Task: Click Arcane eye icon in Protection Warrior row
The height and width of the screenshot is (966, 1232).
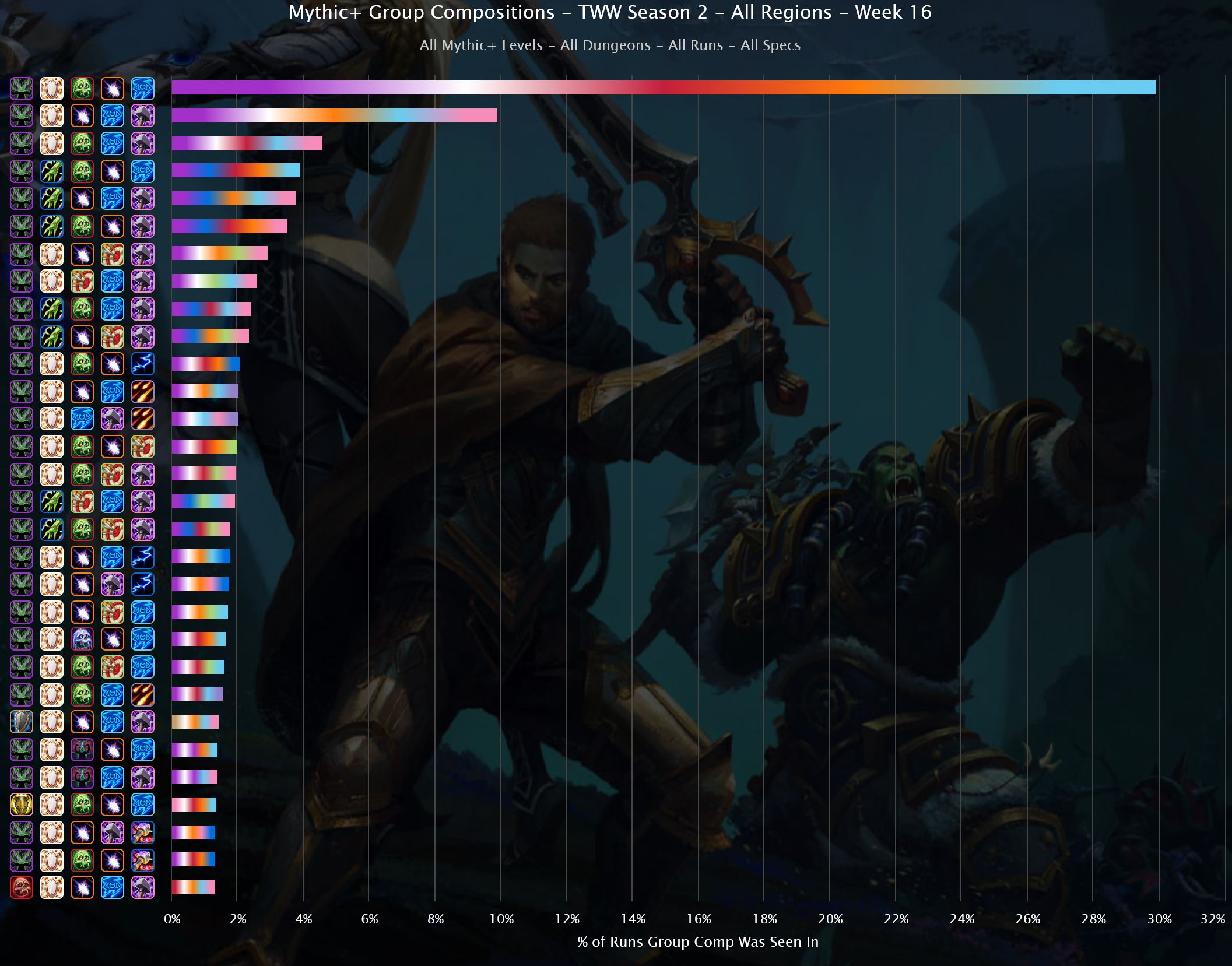Action: click(x=113, y=722)
